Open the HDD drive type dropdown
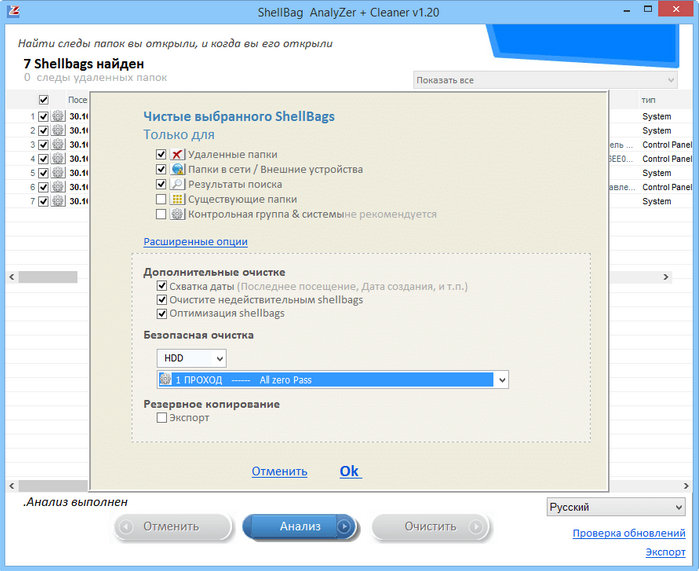This screenshot has width=699, height=571. pos(192,358)
